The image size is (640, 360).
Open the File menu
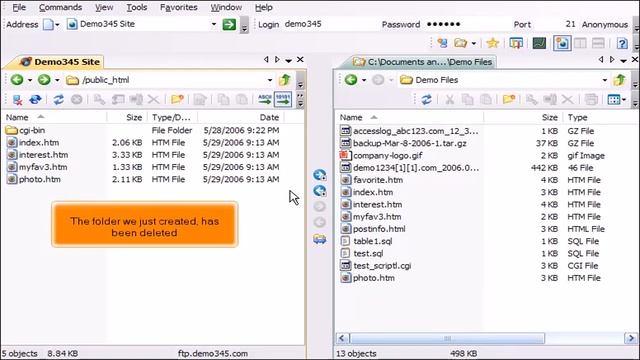pos(19,7)
